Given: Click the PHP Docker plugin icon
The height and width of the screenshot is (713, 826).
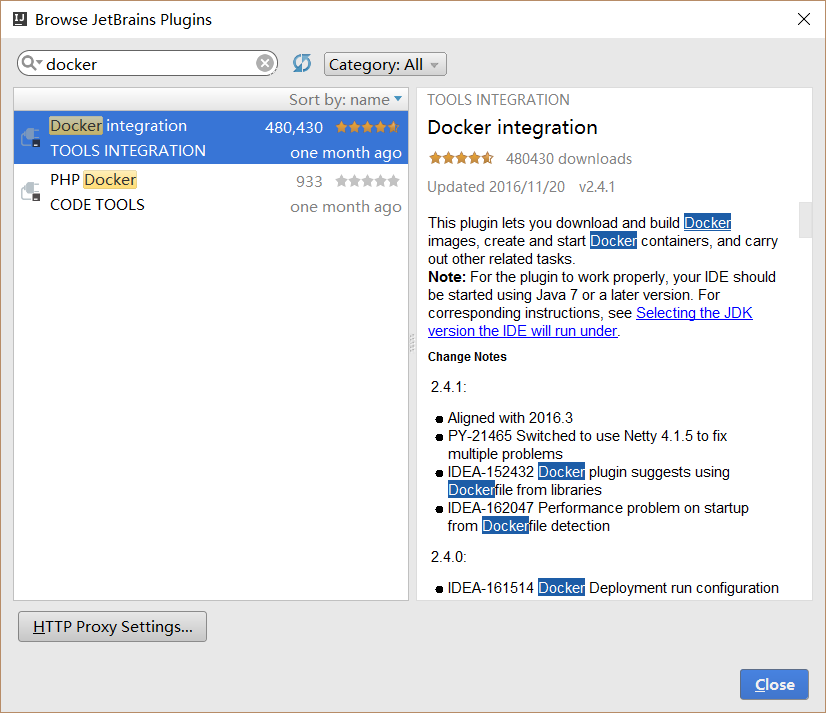Looking at the screenshot, I should [31, 192].
